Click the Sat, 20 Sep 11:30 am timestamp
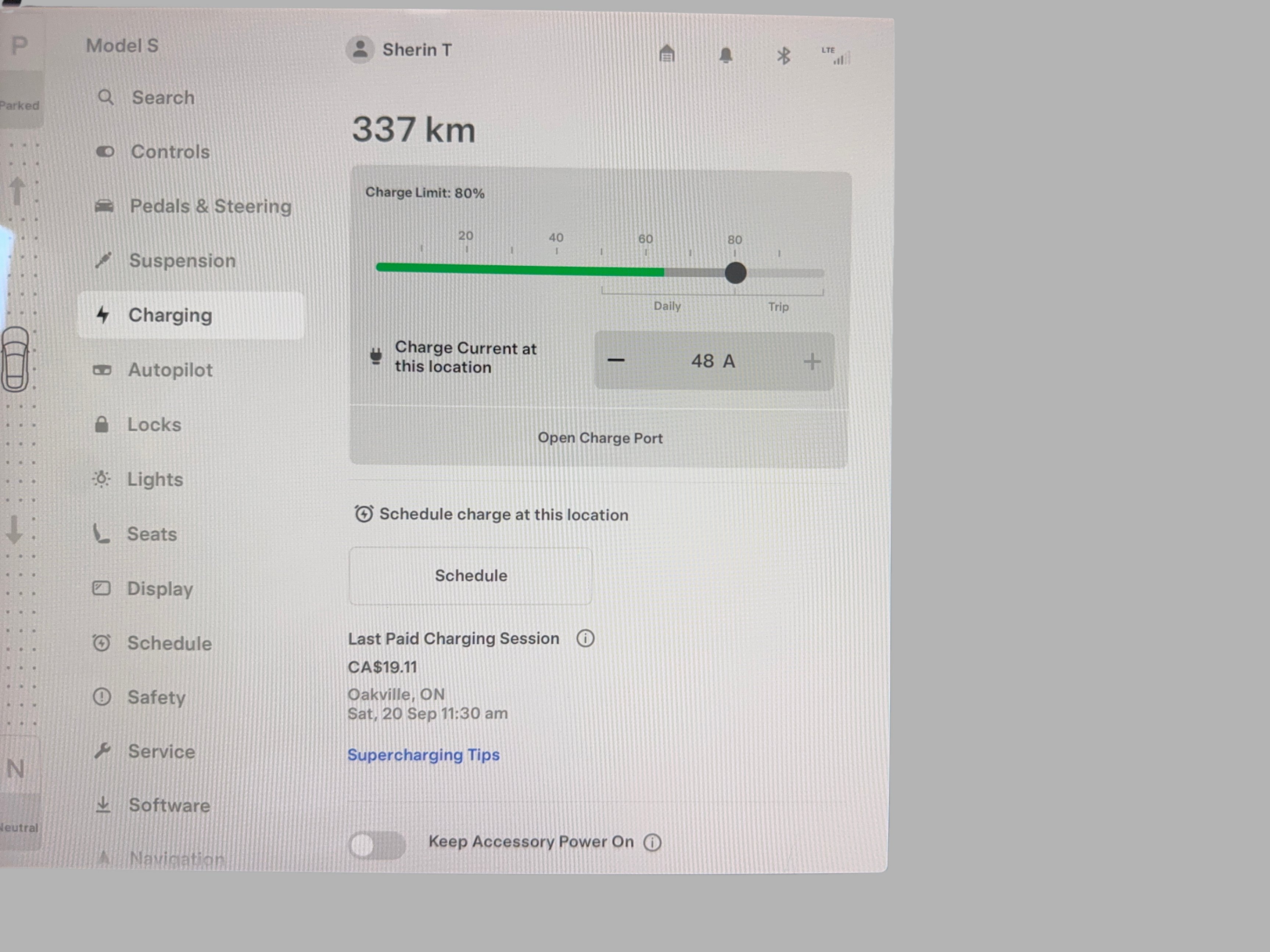Screen dimensions: 1270x952 pyautogui.click(x=428, y=714)
